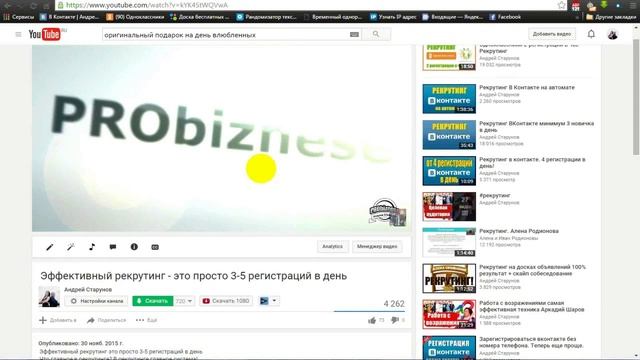Expand the arrow next to blue icon
640x360 pixels.
coord(274,301)
